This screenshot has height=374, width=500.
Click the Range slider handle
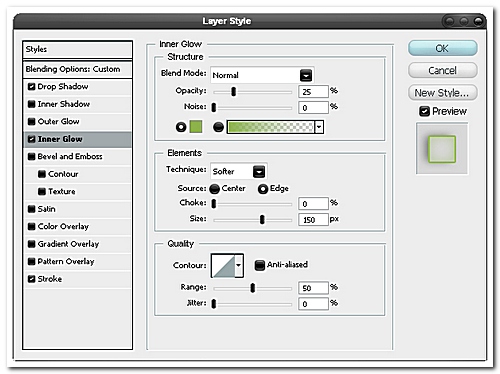point(253,288)
